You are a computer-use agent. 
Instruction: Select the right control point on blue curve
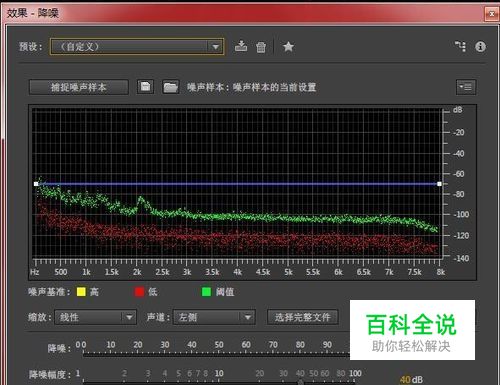point(439,184)
